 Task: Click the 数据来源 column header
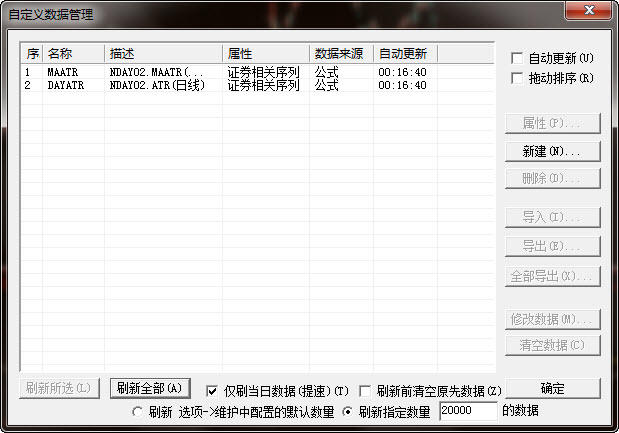coord(341,54)
